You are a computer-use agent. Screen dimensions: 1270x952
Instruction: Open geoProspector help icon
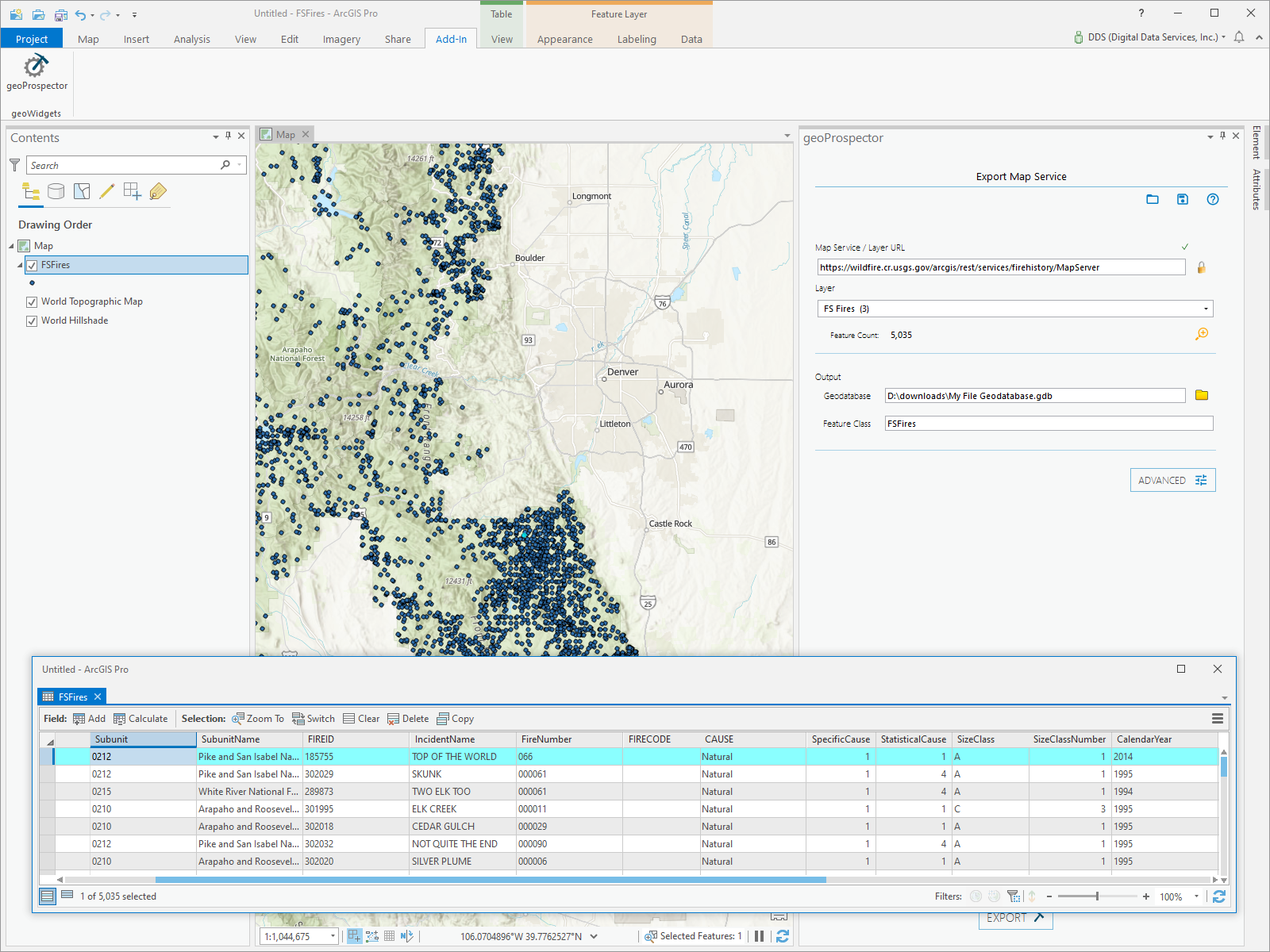[1213, 199]
